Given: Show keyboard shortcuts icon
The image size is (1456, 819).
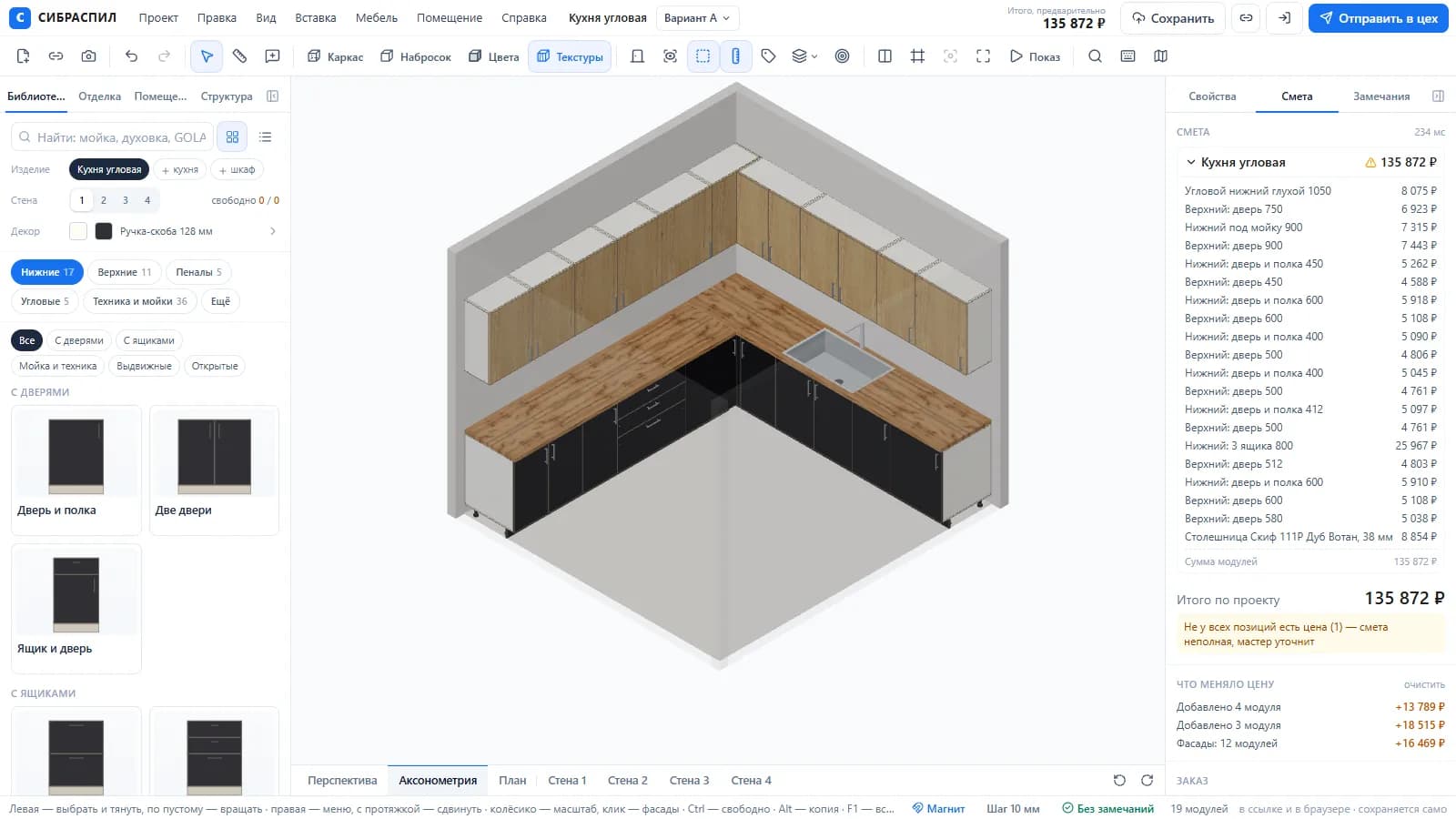Looking at the screenshot, I should [x=1127, y=56].
